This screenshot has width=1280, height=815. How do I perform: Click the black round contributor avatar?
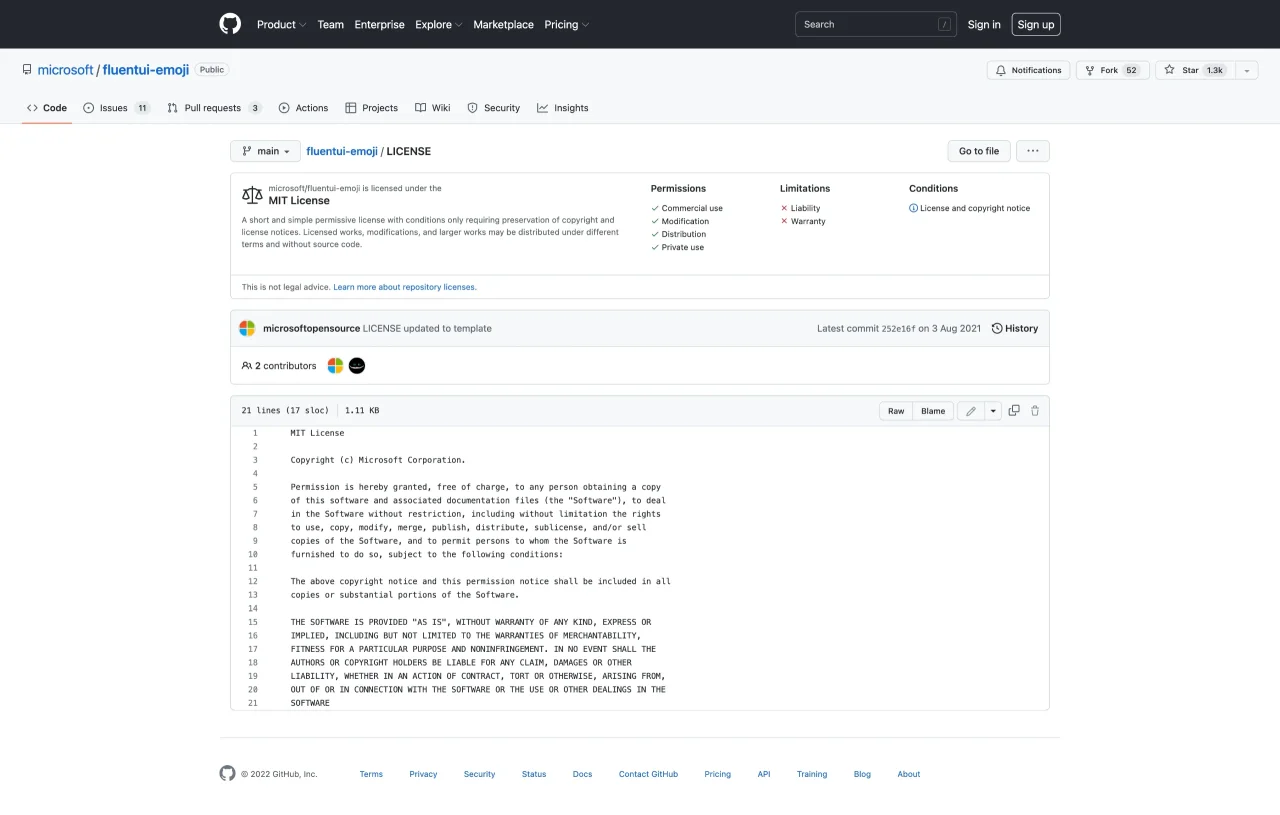point(357,366)
